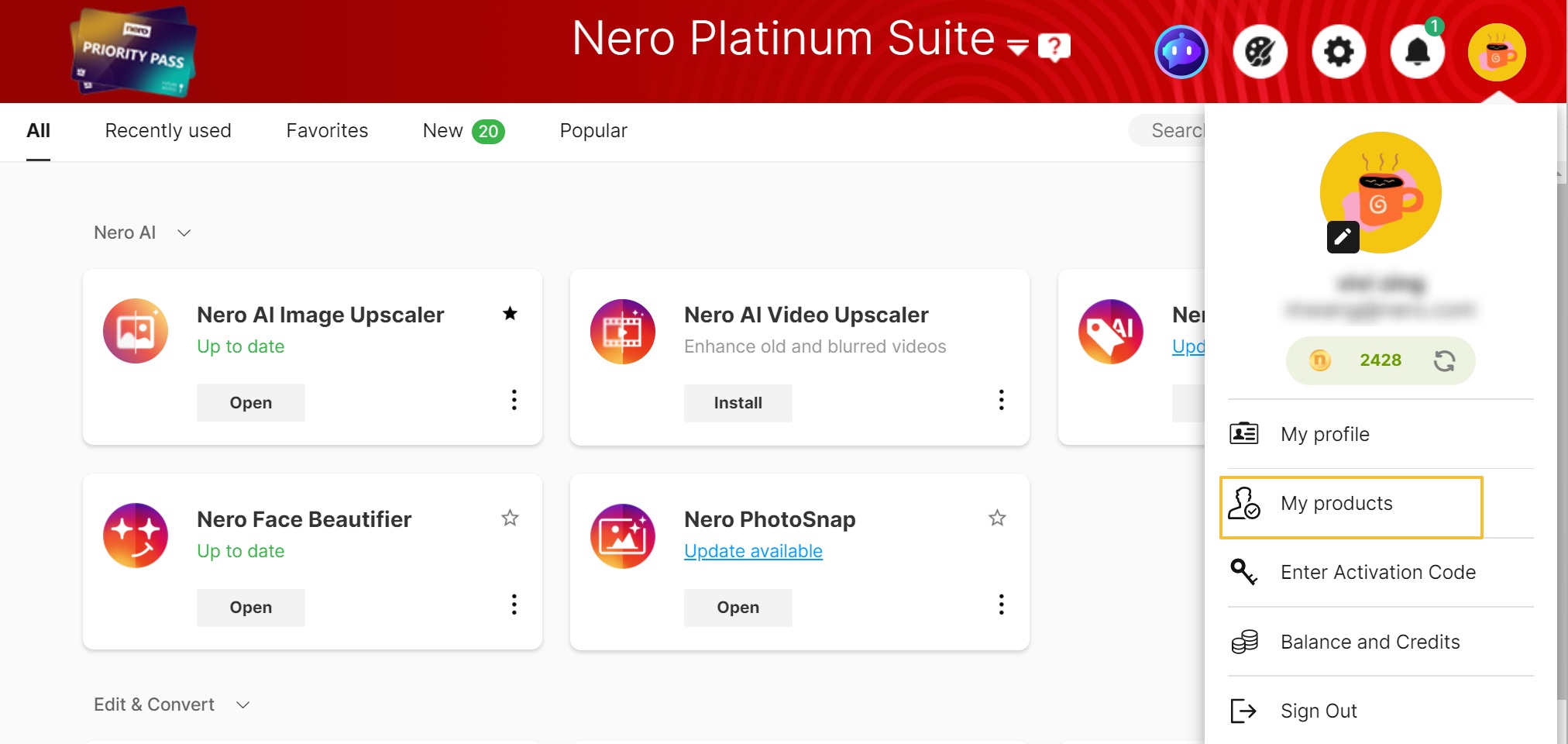
Task: Open Balance and Credits
Action: pos(1381,642)
